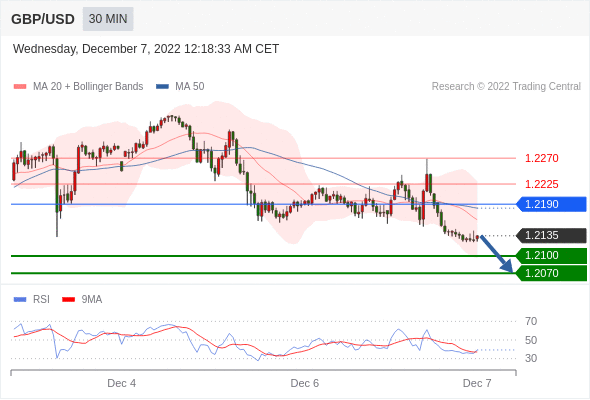
Task: Toggle the 9MA legend label
Action: coord(92,300)
